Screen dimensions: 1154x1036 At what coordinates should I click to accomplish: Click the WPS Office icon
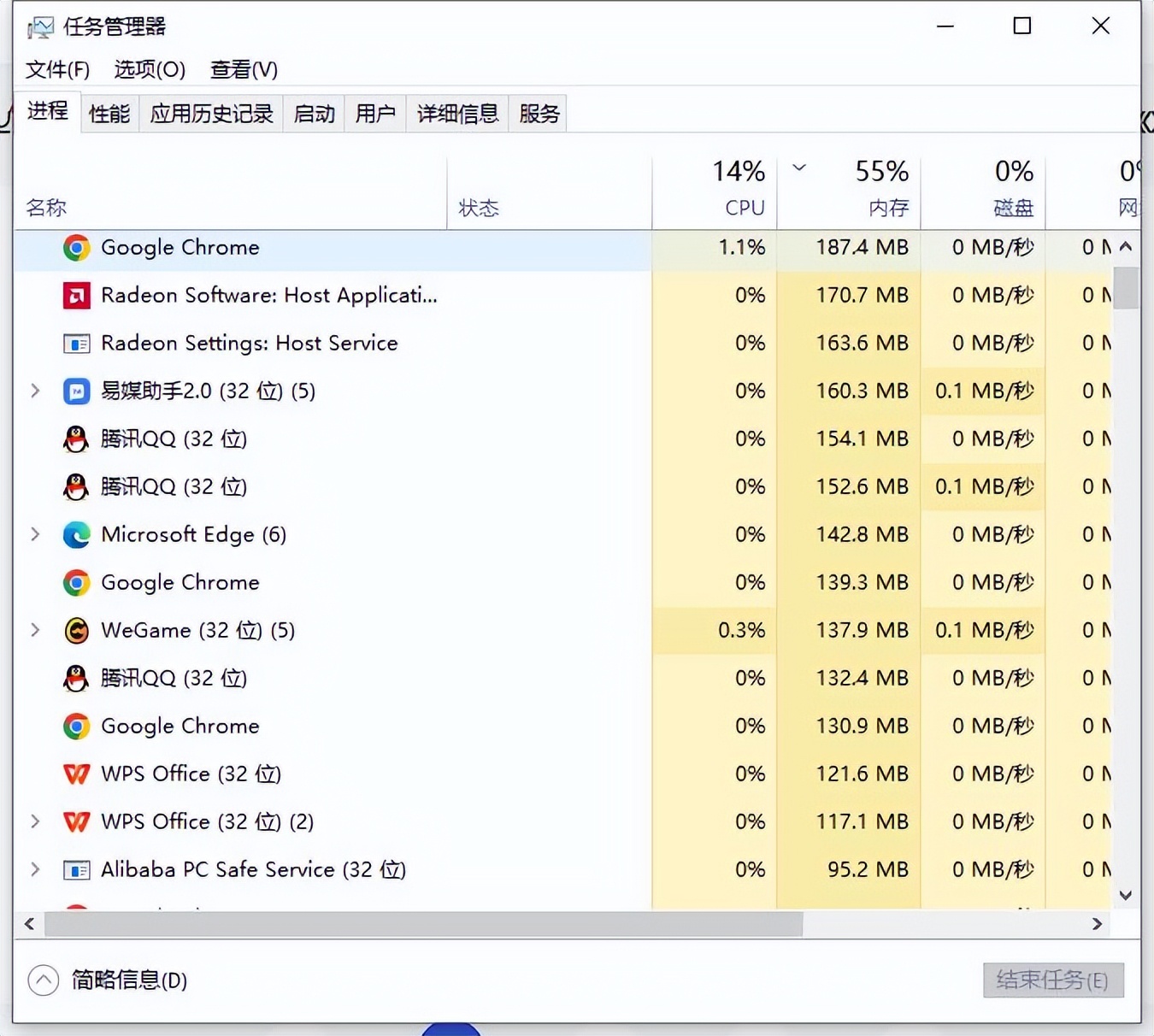pyautogui.click(x=76, y=774)
